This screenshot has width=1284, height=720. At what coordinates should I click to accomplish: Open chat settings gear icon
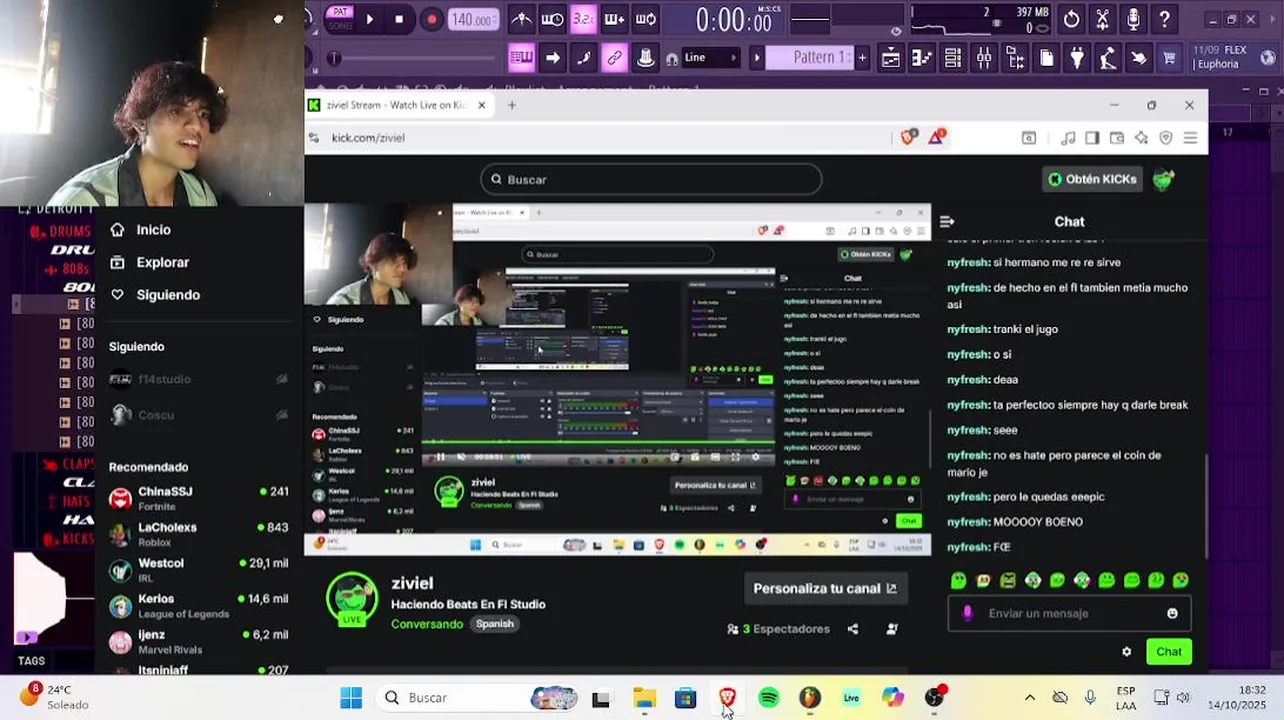[x=1127, y=652]
